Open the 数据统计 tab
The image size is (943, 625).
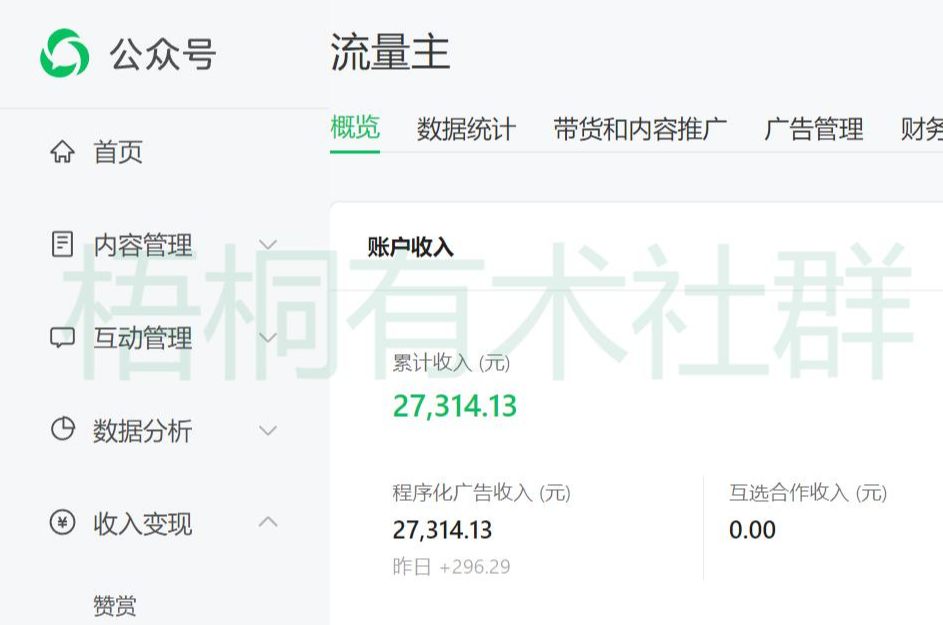point(466,128)
